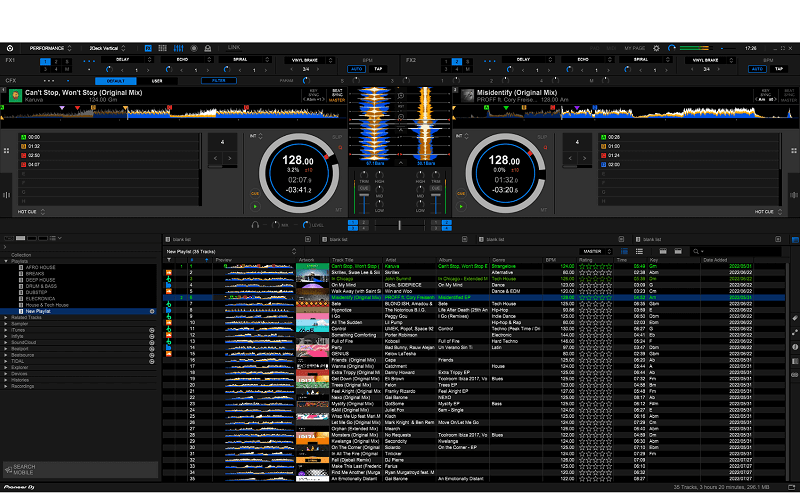Assign FX1 to deck 2
Screen dimensions: 800x498
pos(56,62)
